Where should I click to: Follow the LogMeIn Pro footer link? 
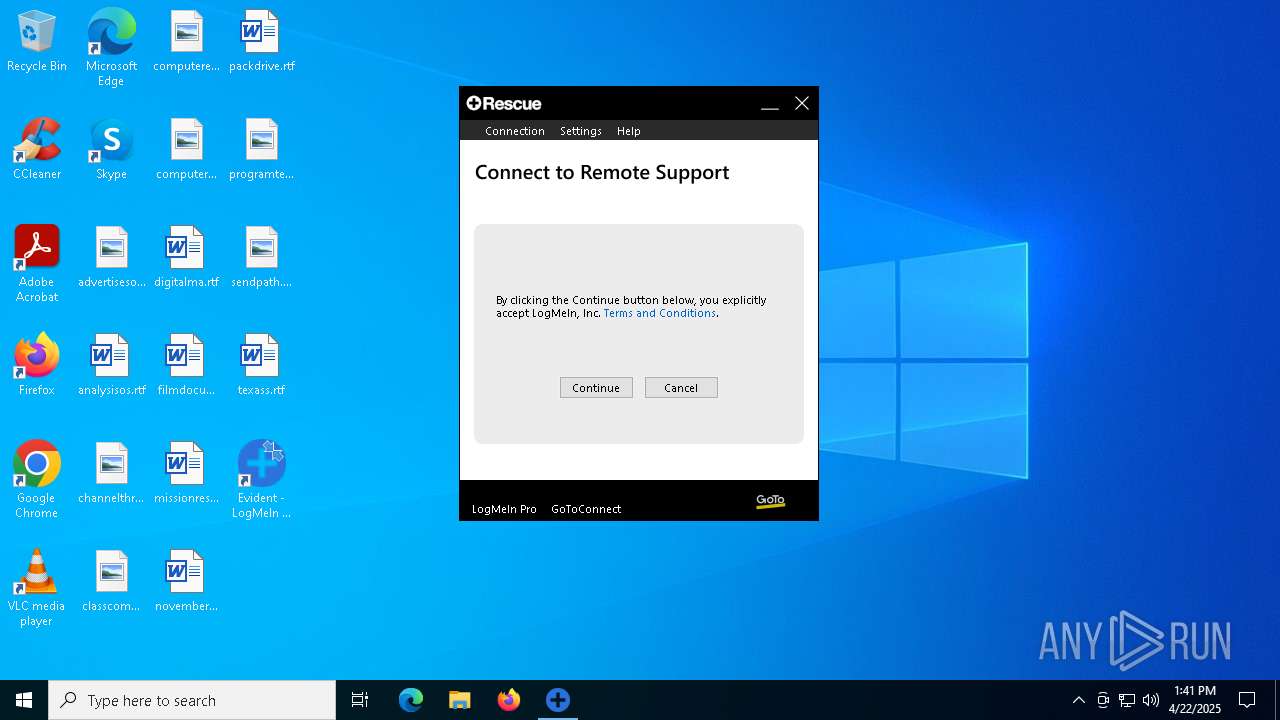pyautogui.click(x=504, y=509)
